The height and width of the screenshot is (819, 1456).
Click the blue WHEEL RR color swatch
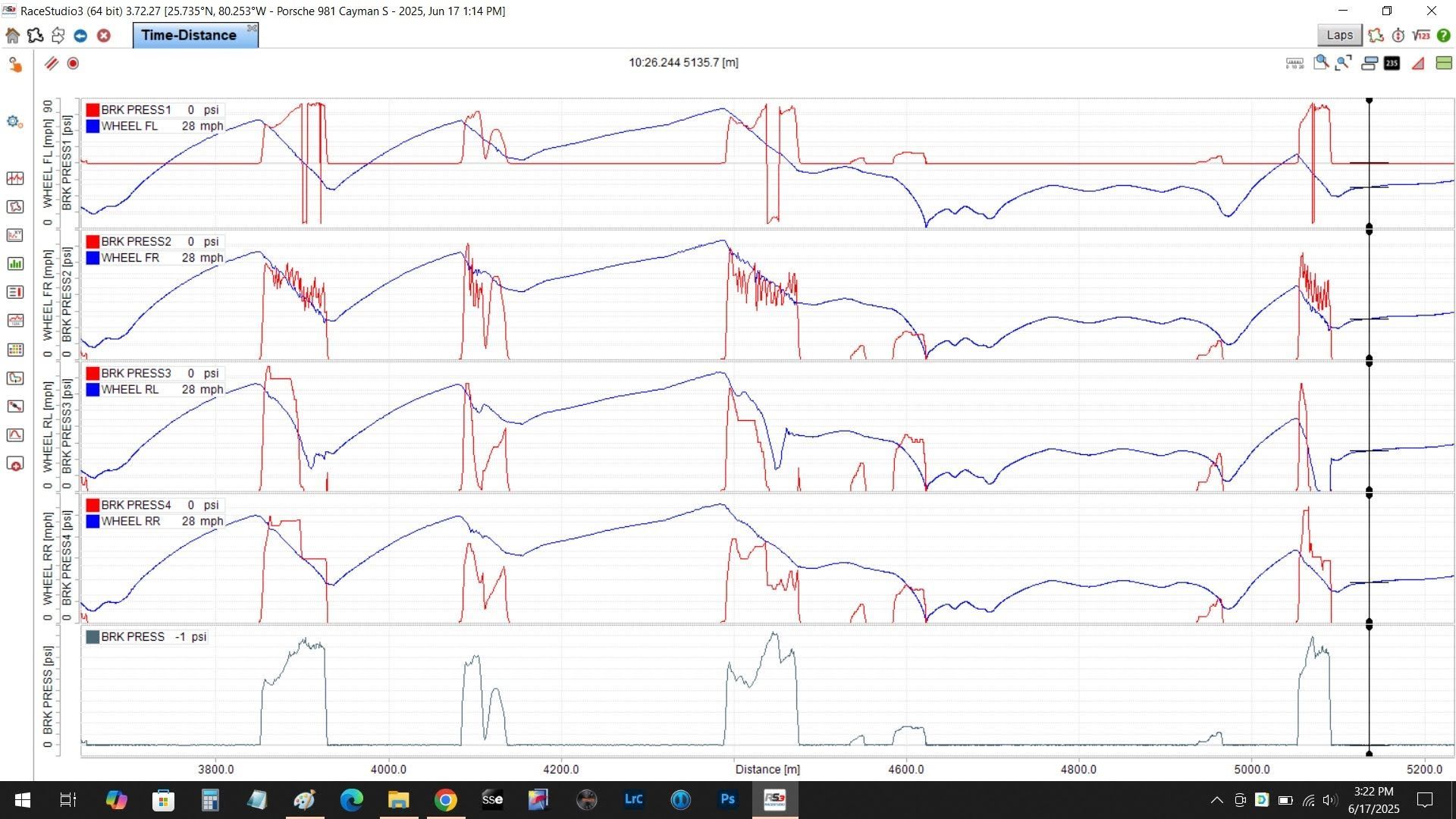tap(93, 522)
